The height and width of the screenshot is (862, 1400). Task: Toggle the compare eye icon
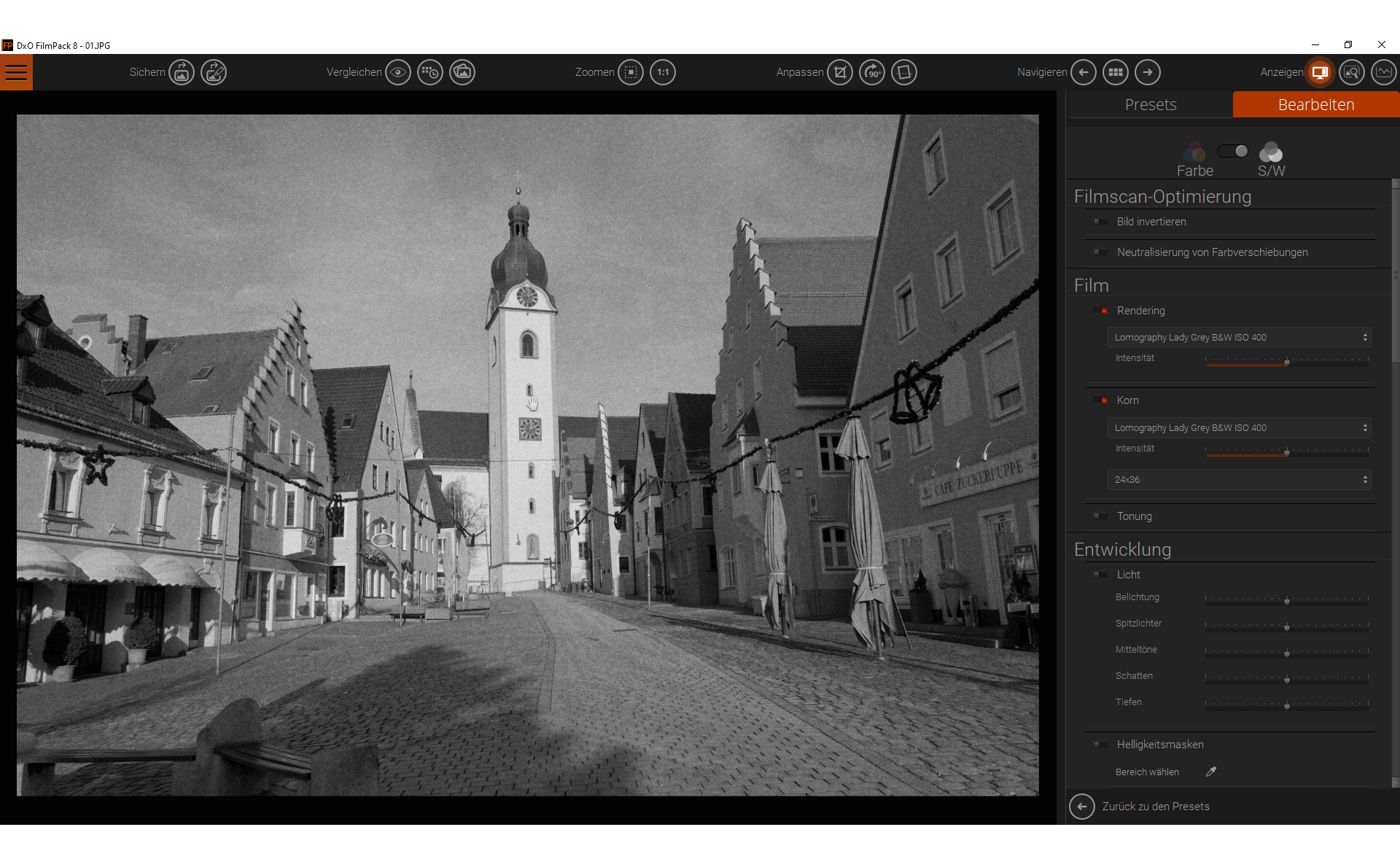(x=398, y=72)
